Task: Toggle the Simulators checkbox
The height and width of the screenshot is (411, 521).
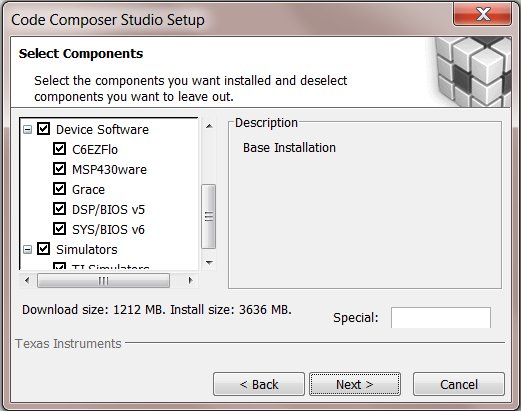Action: (43, 249)
